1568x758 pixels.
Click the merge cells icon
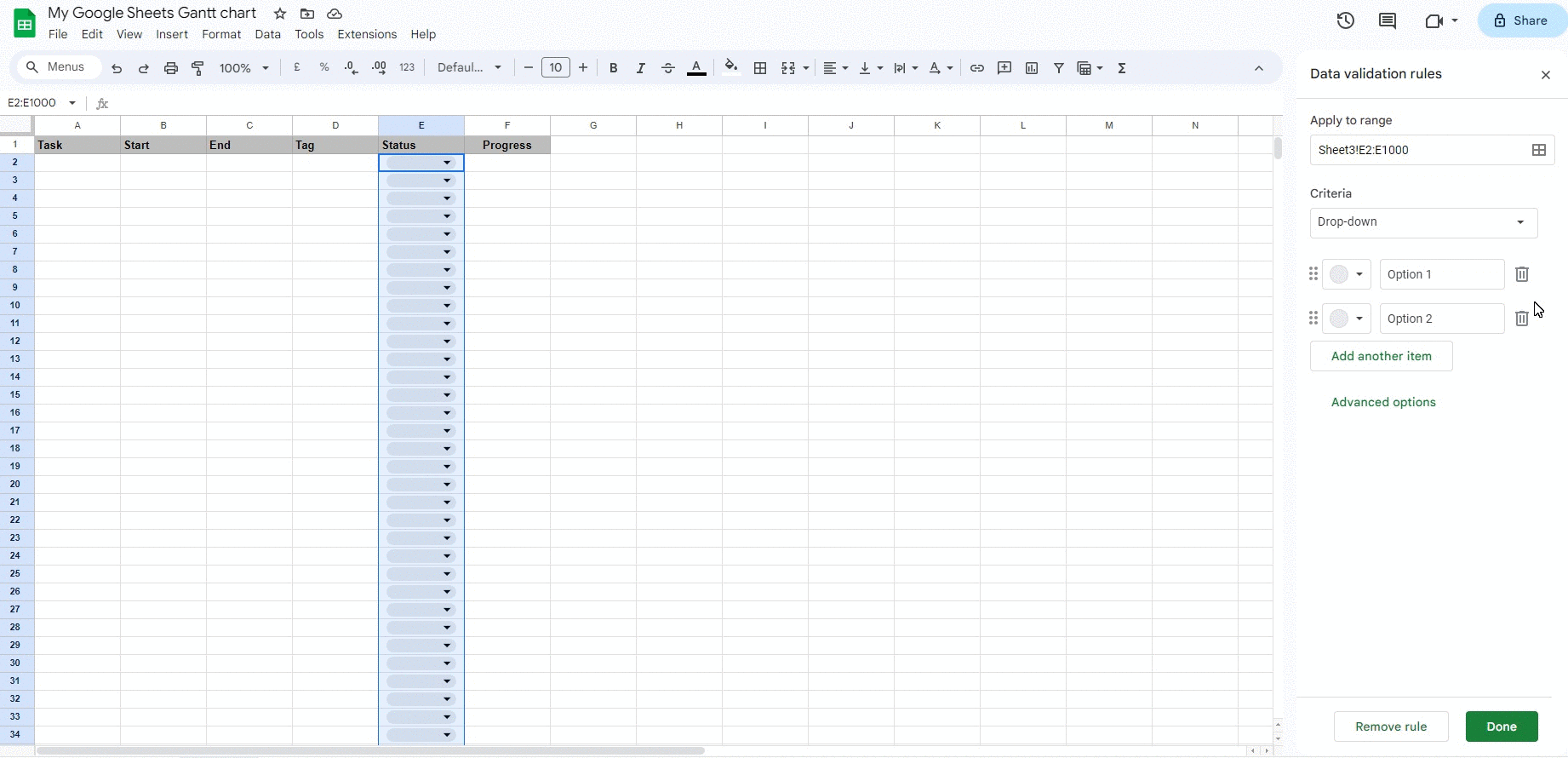[788, 68]
